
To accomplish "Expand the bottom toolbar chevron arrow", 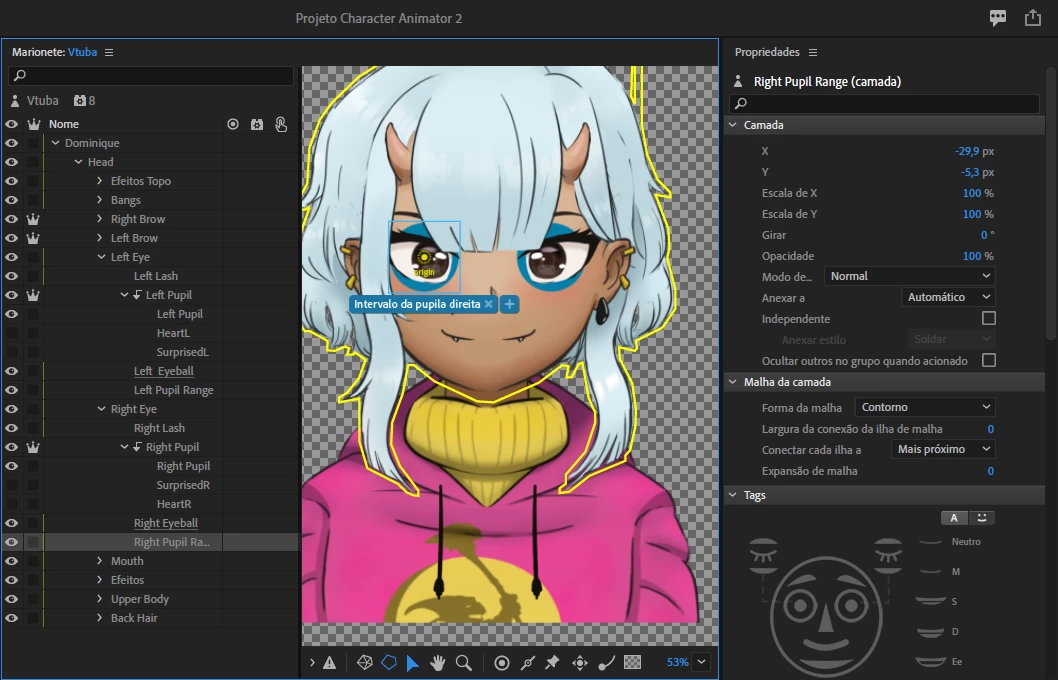I will coord(312,662).
